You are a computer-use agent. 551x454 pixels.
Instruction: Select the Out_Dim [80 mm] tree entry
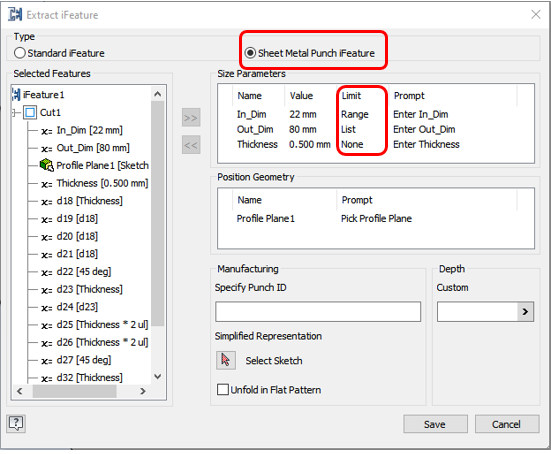(93, 148)
